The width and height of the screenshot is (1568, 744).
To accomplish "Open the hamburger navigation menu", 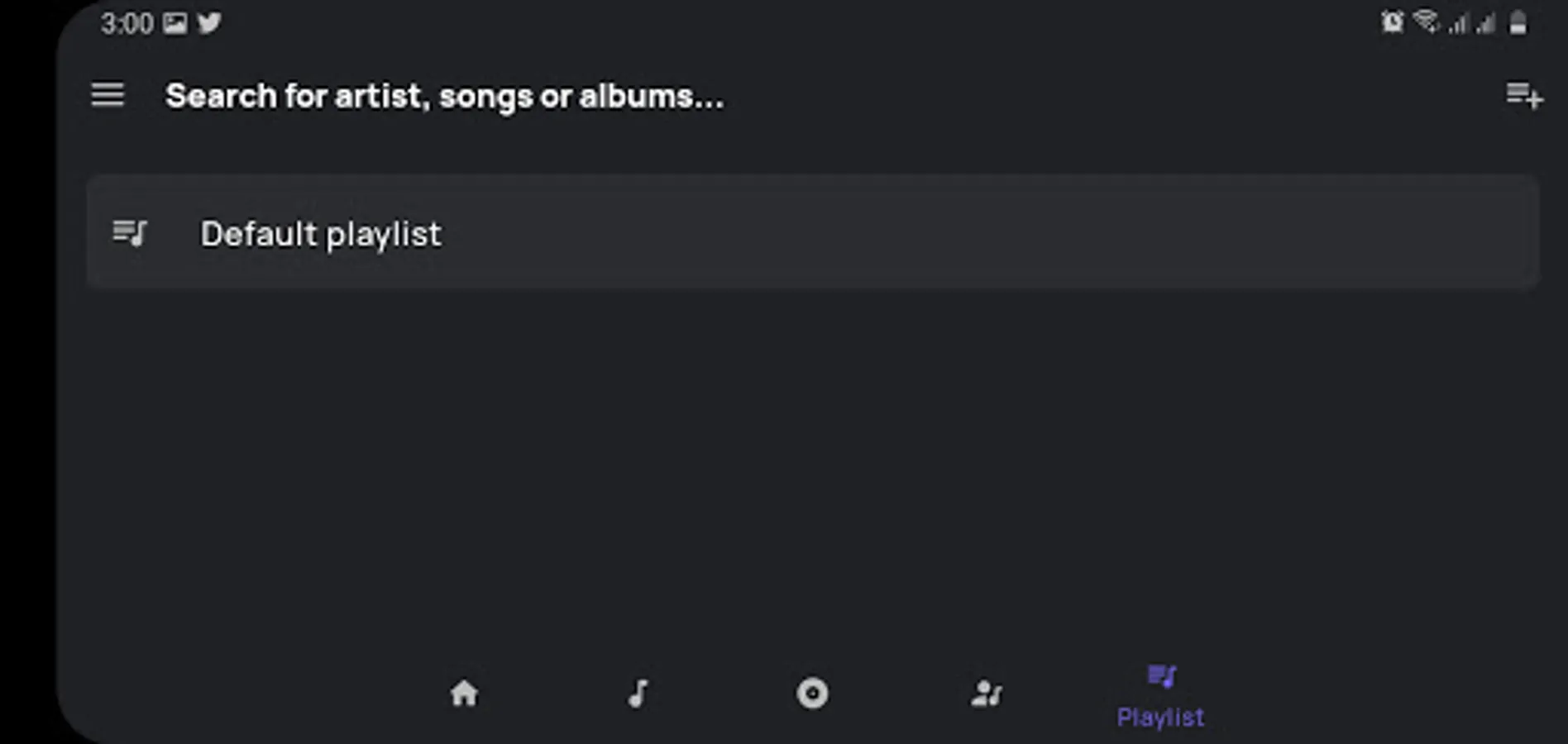I will click(x=108, y=95).
